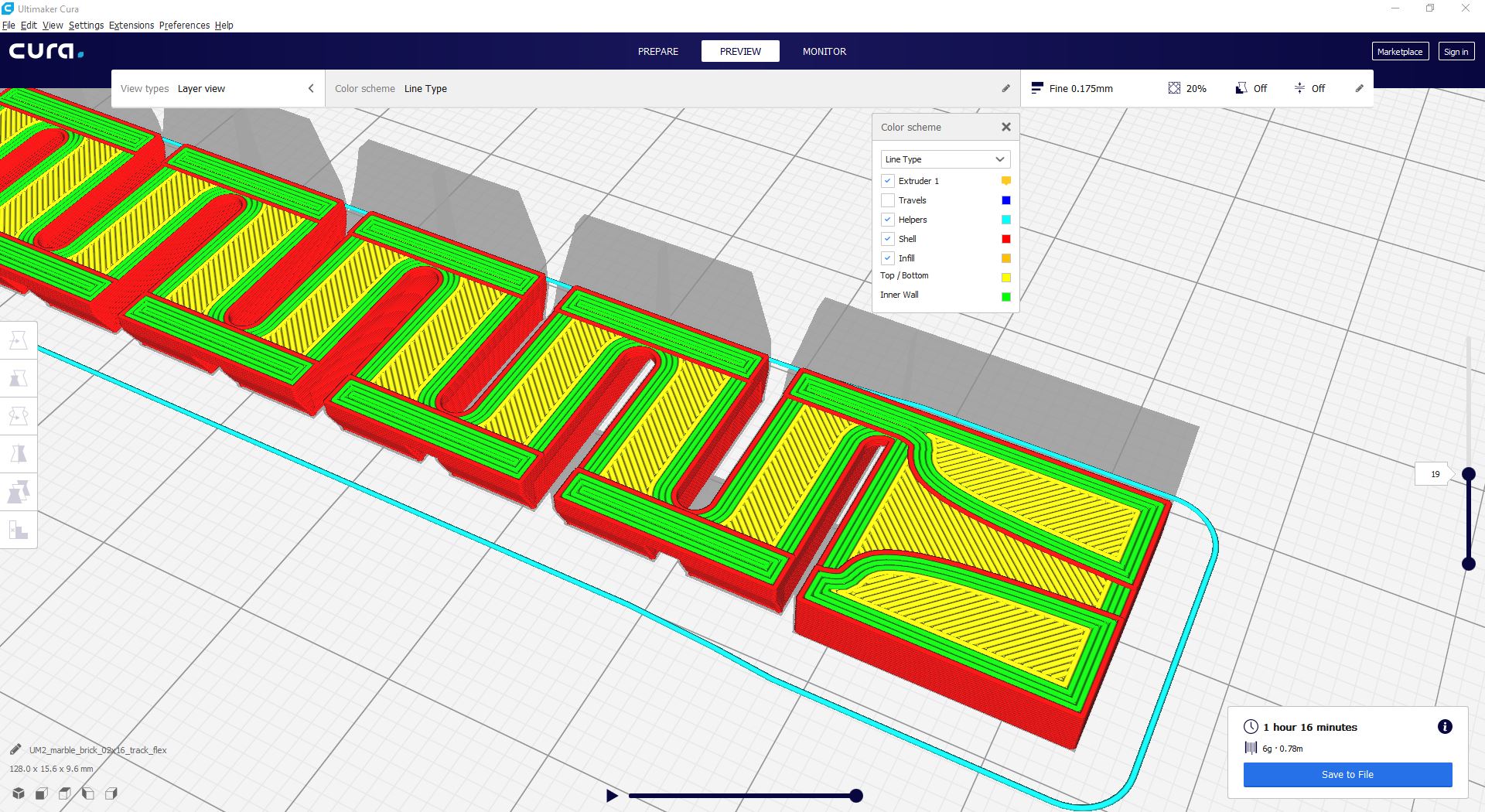Click the upper layer slider handle
This screenshot has height=812, width=1485.
(1468, 474)
